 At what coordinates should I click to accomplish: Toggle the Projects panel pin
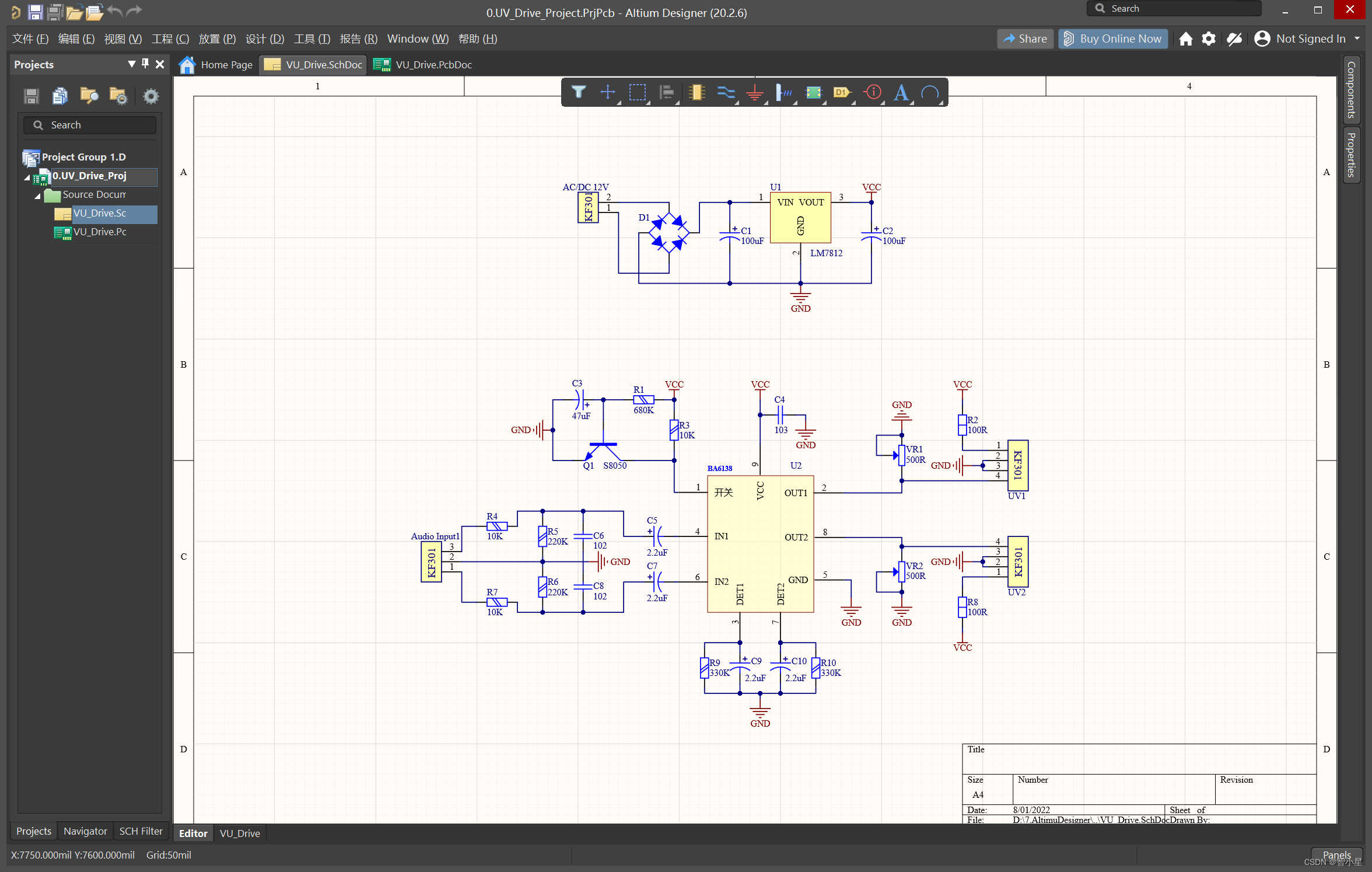click(x=145, y=64)
